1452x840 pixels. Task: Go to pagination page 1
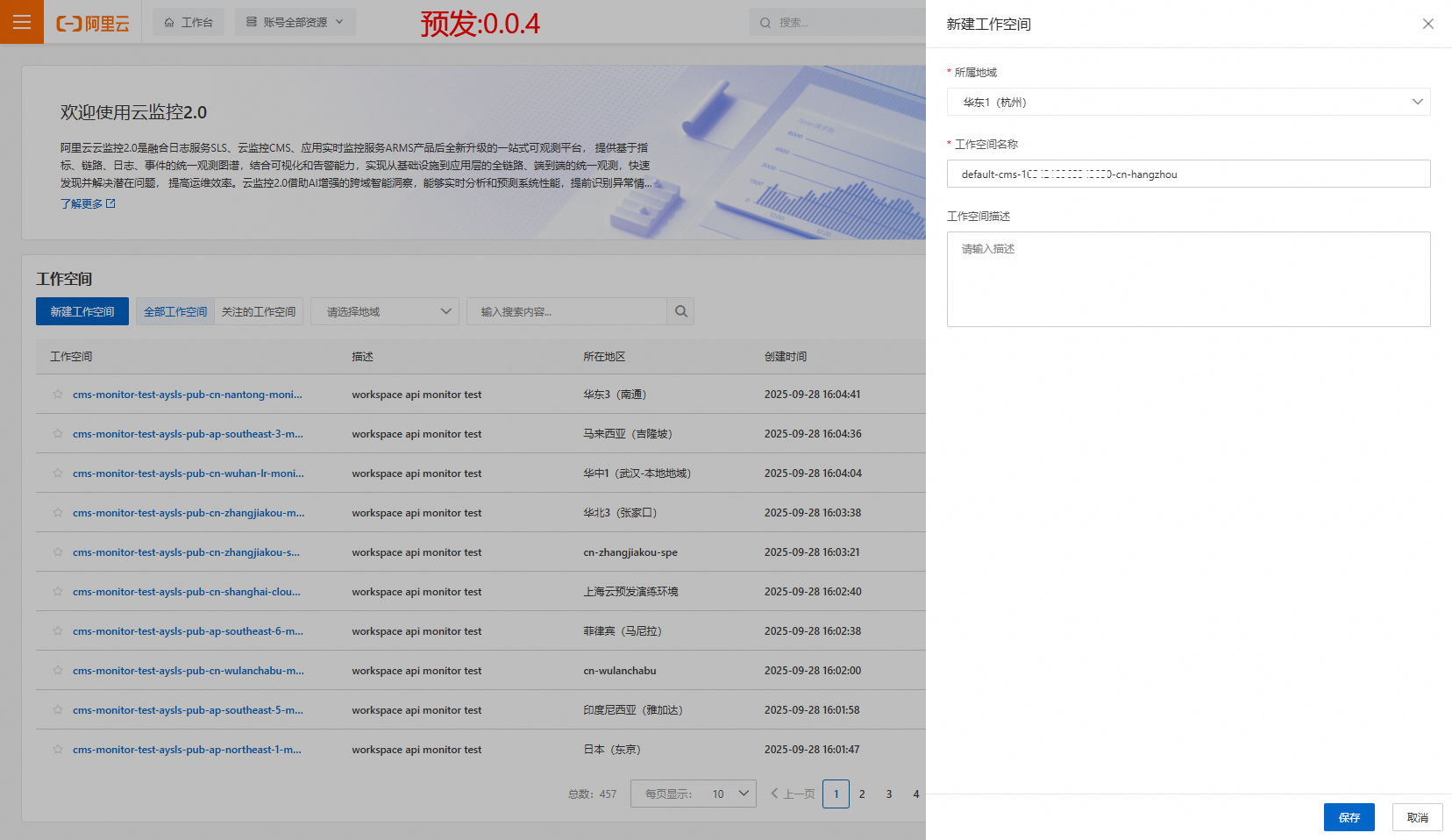[836, 794]
